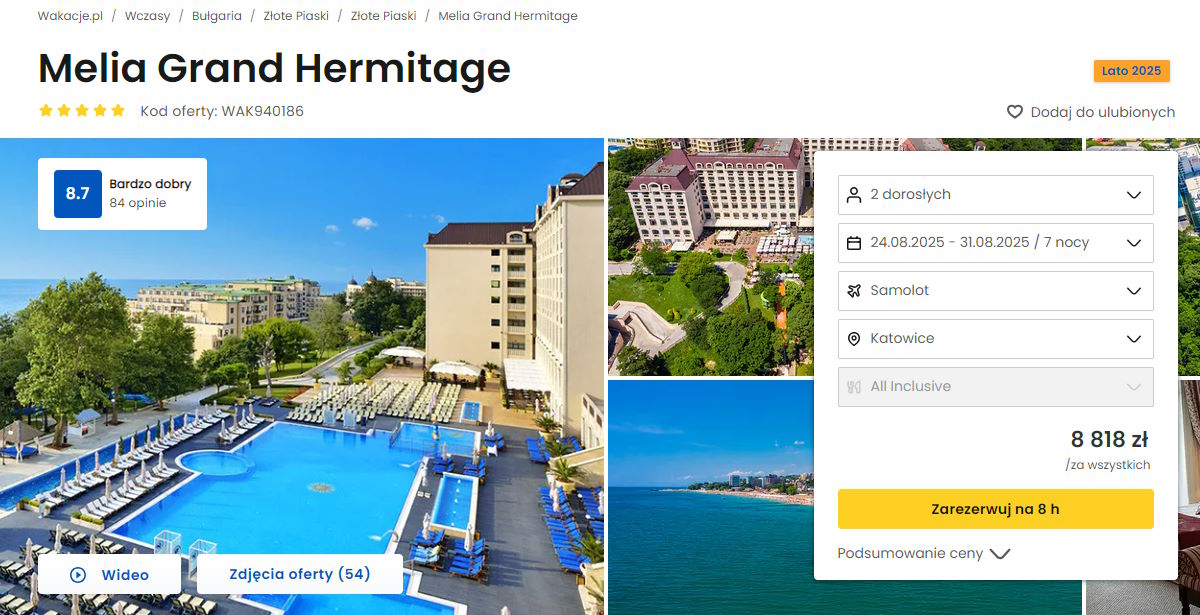Viewport: 1200px width, 615px height.
Task: Click the location pin icon beside Katowice
Action: tap(853, 339)
